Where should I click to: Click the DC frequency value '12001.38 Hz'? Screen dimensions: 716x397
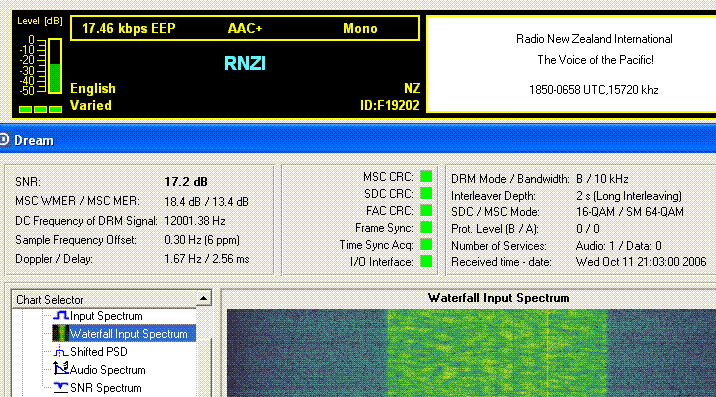coord(195,221)
